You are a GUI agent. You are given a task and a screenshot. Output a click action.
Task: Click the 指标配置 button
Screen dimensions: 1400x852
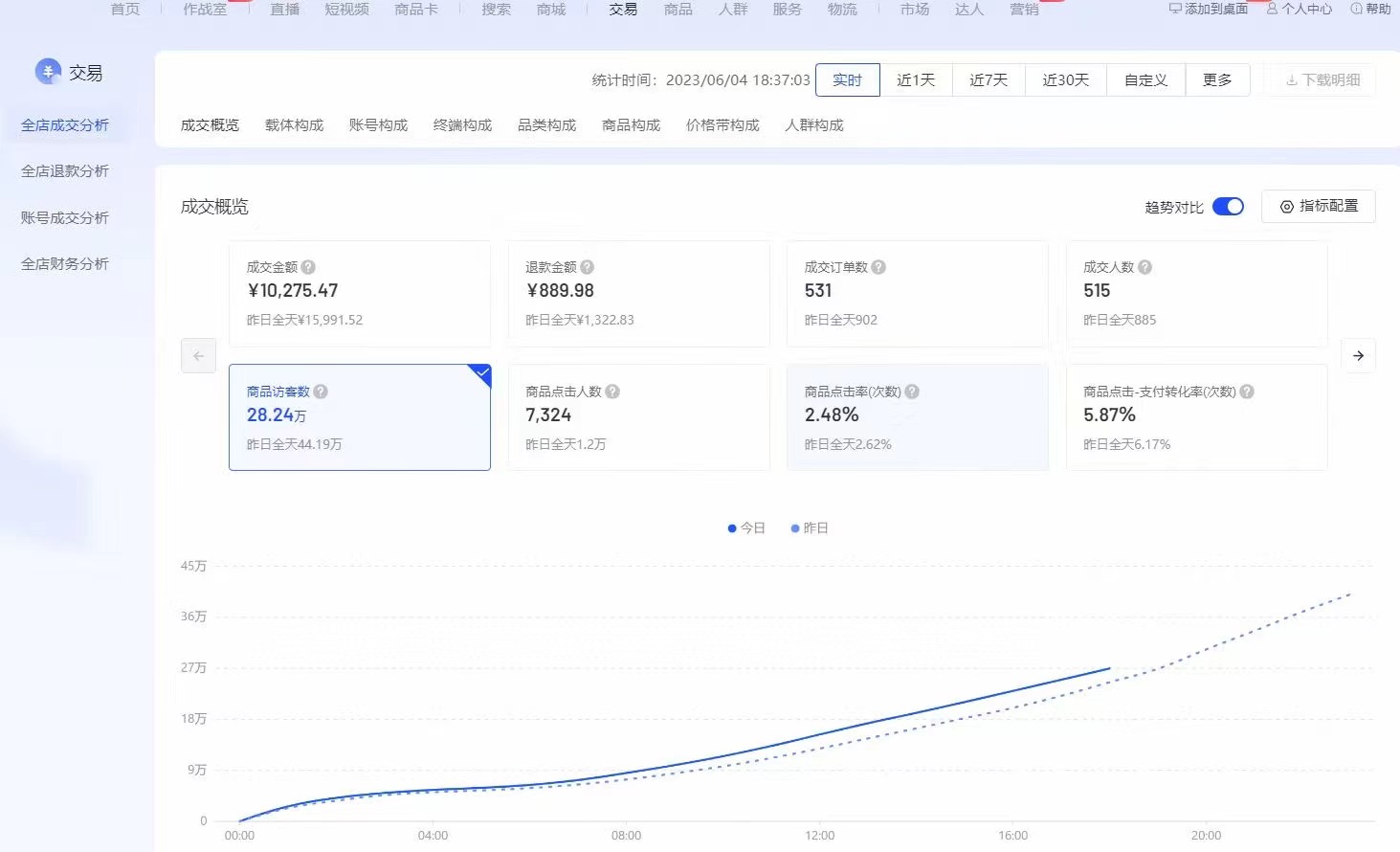click(x=1319, y=207)
